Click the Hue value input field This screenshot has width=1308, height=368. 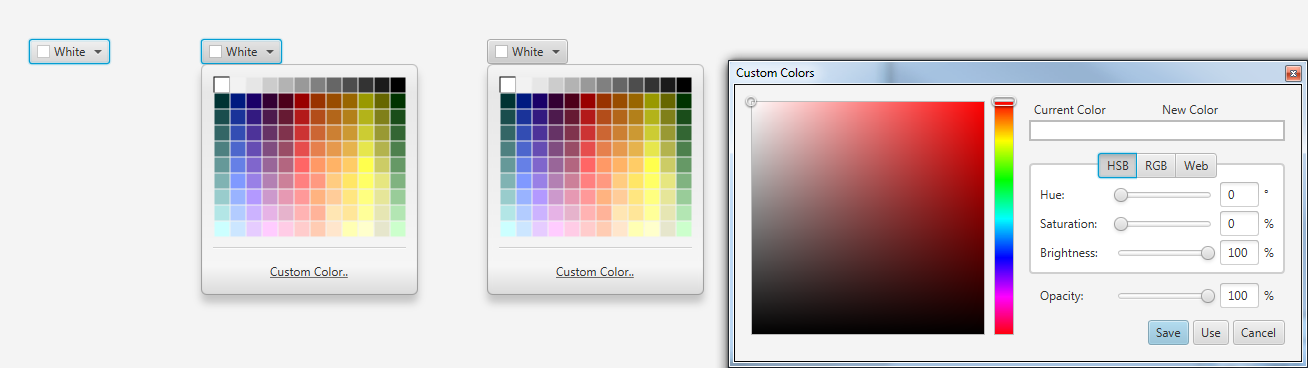(x=1239, y=195)
